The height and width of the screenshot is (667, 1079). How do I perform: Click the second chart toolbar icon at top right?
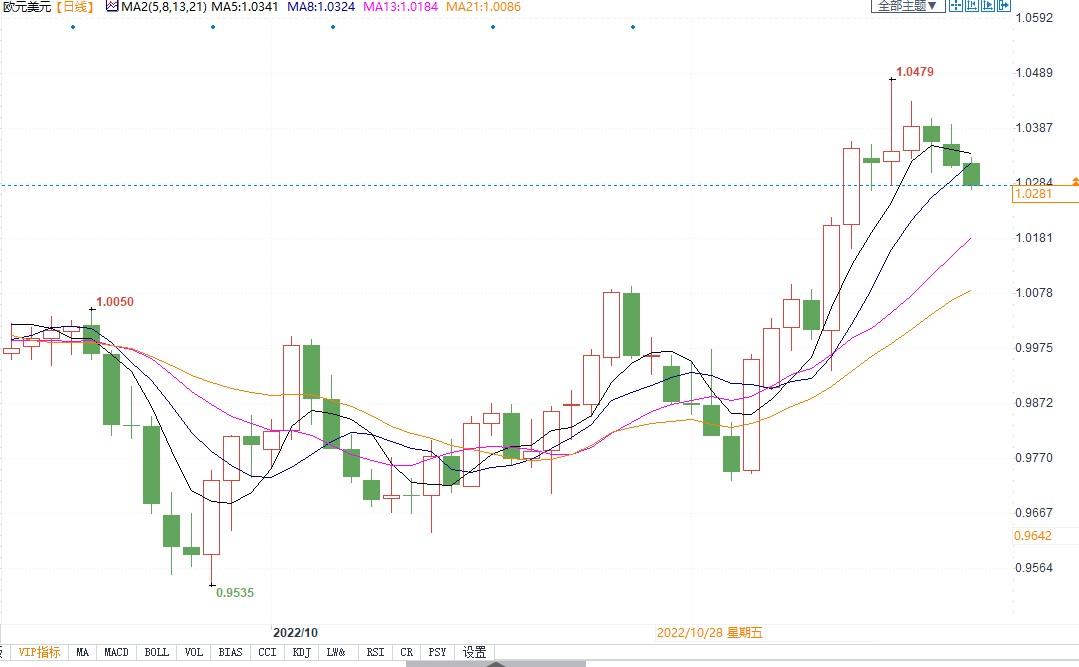pos(971,6)
